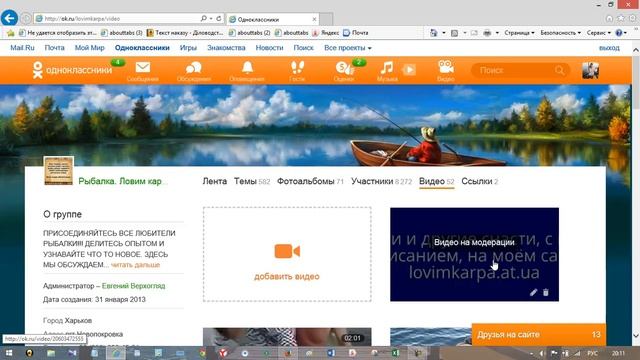640x360 pixels.
Task: Open the group avatar thumbnail
Action: [58, 171]
